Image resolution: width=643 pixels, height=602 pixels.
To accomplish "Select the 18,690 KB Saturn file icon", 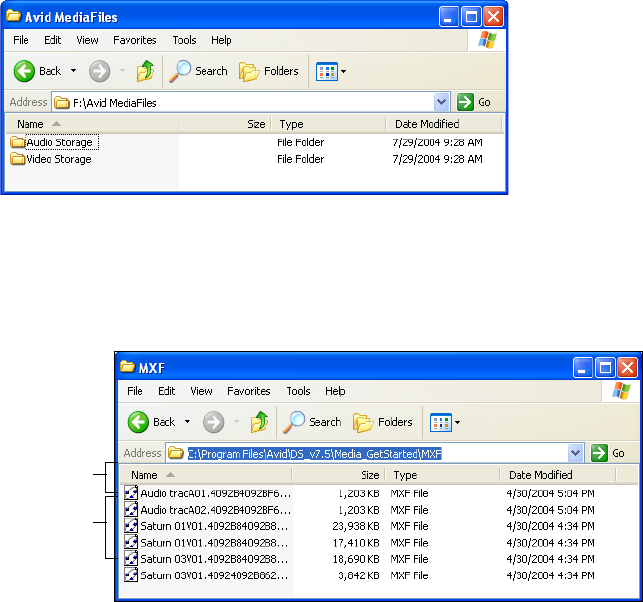I will pyautogui.click(x=131, y=559).
